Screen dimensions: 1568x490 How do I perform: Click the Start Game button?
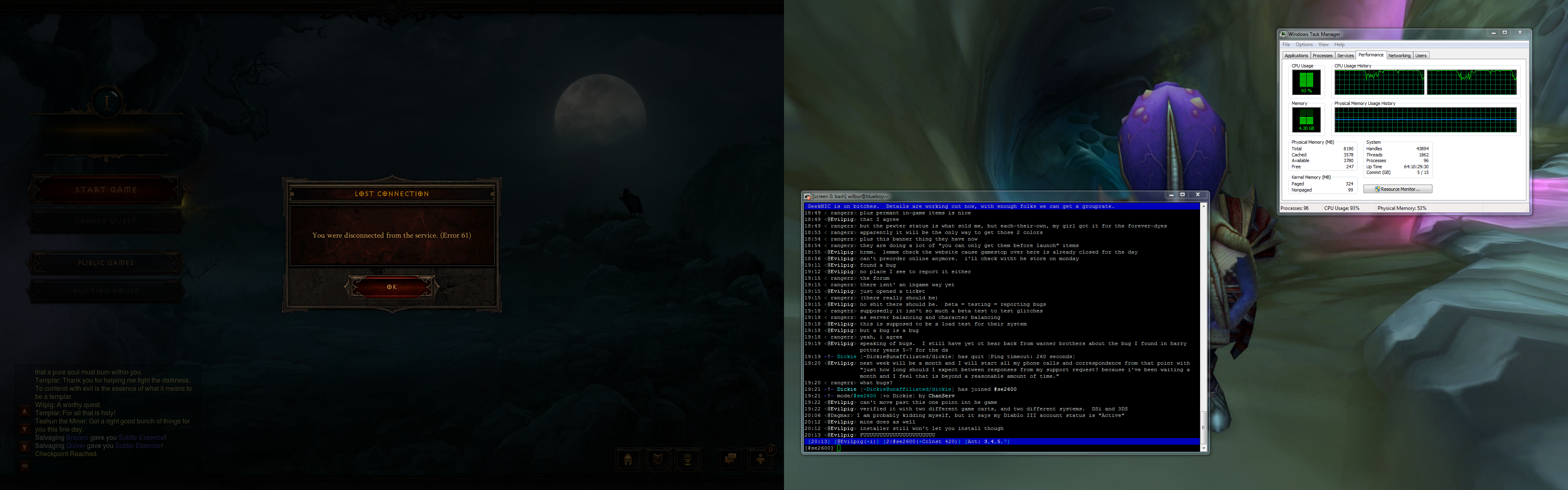pyautogui.click(x=106, y=190)
